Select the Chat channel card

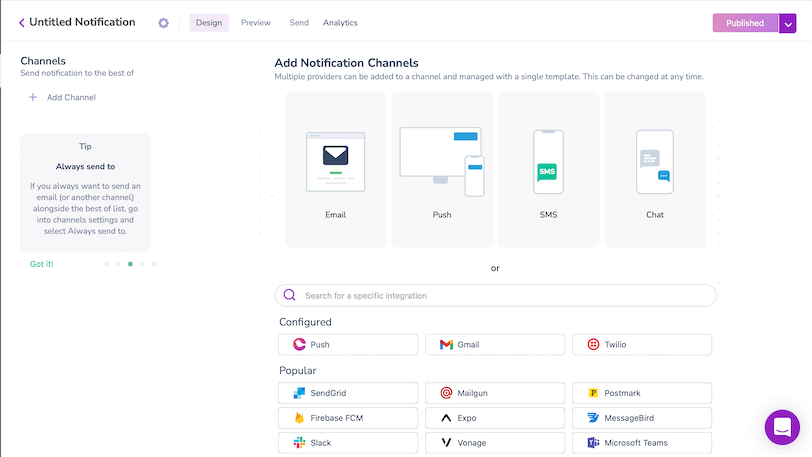pyautogui.click(x=655, y=169)
